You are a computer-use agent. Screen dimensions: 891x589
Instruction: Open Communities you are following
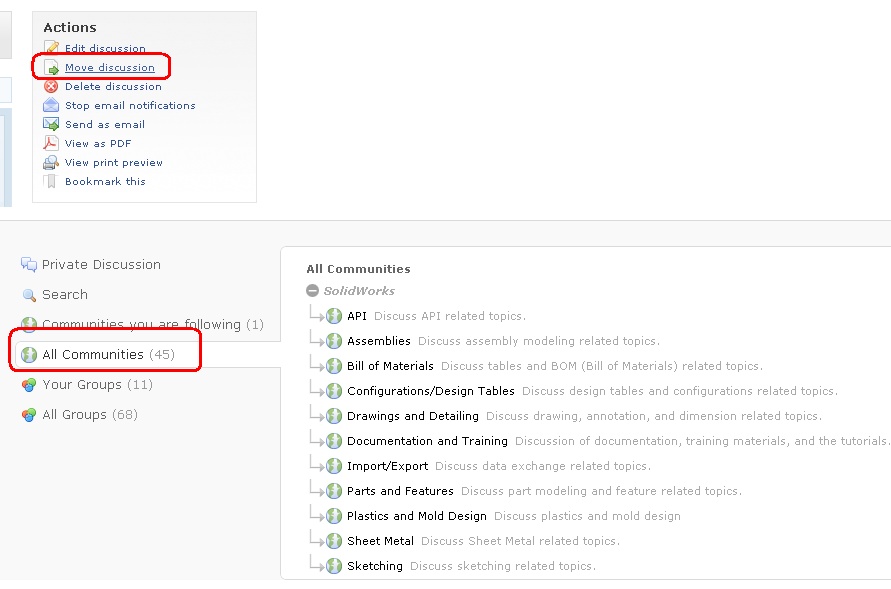tap(142, 325)
